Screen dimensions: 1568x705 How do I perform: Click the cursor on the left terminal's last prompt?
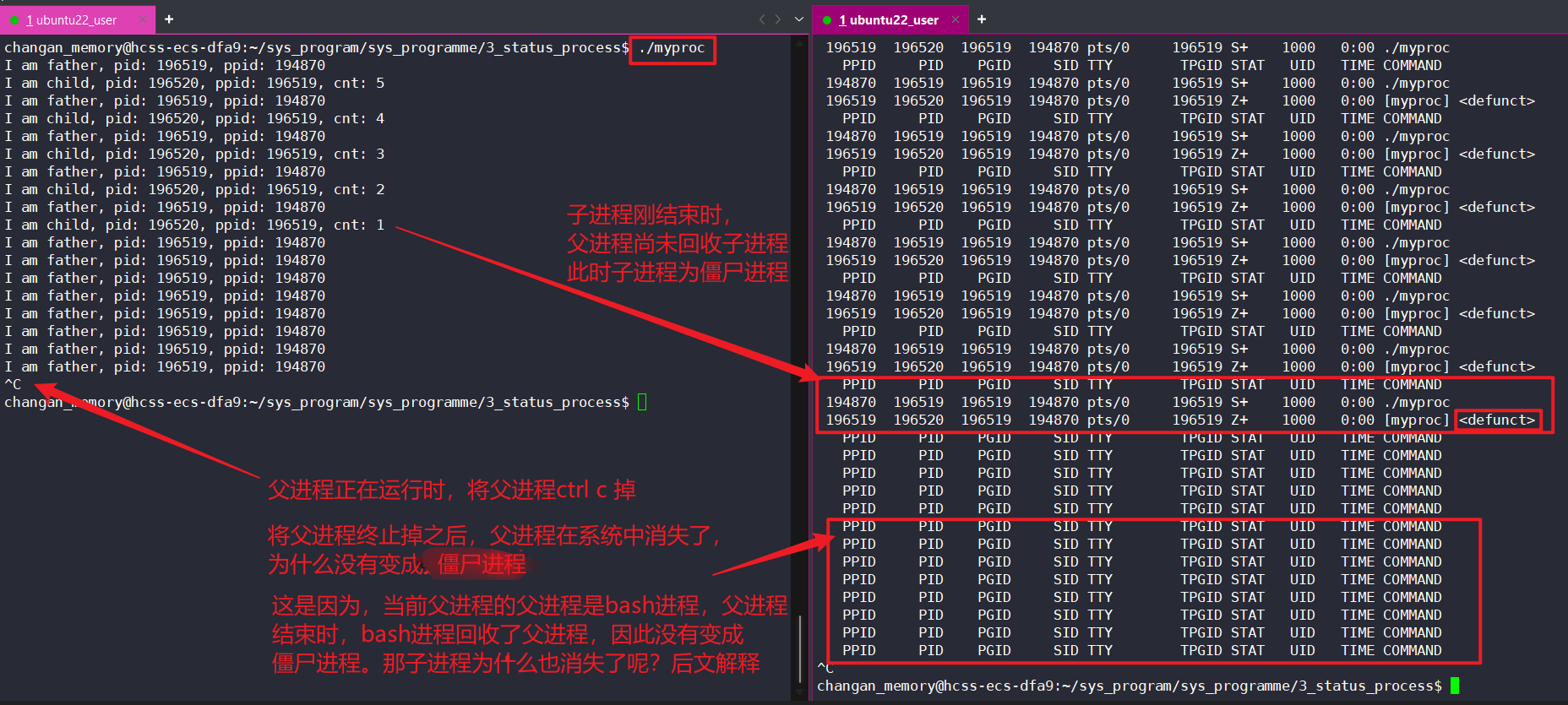tap(642, 402)
